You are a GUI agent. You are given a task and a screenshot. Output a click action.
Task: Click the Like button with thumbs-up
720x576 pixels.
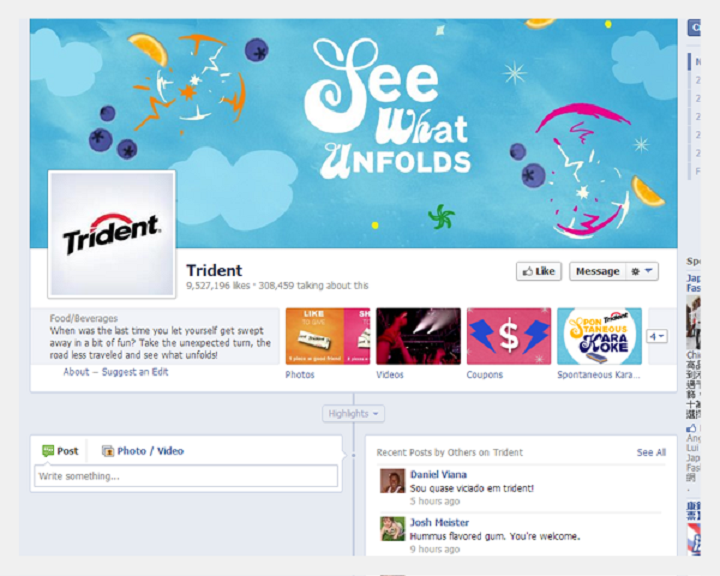click(539, 271)
